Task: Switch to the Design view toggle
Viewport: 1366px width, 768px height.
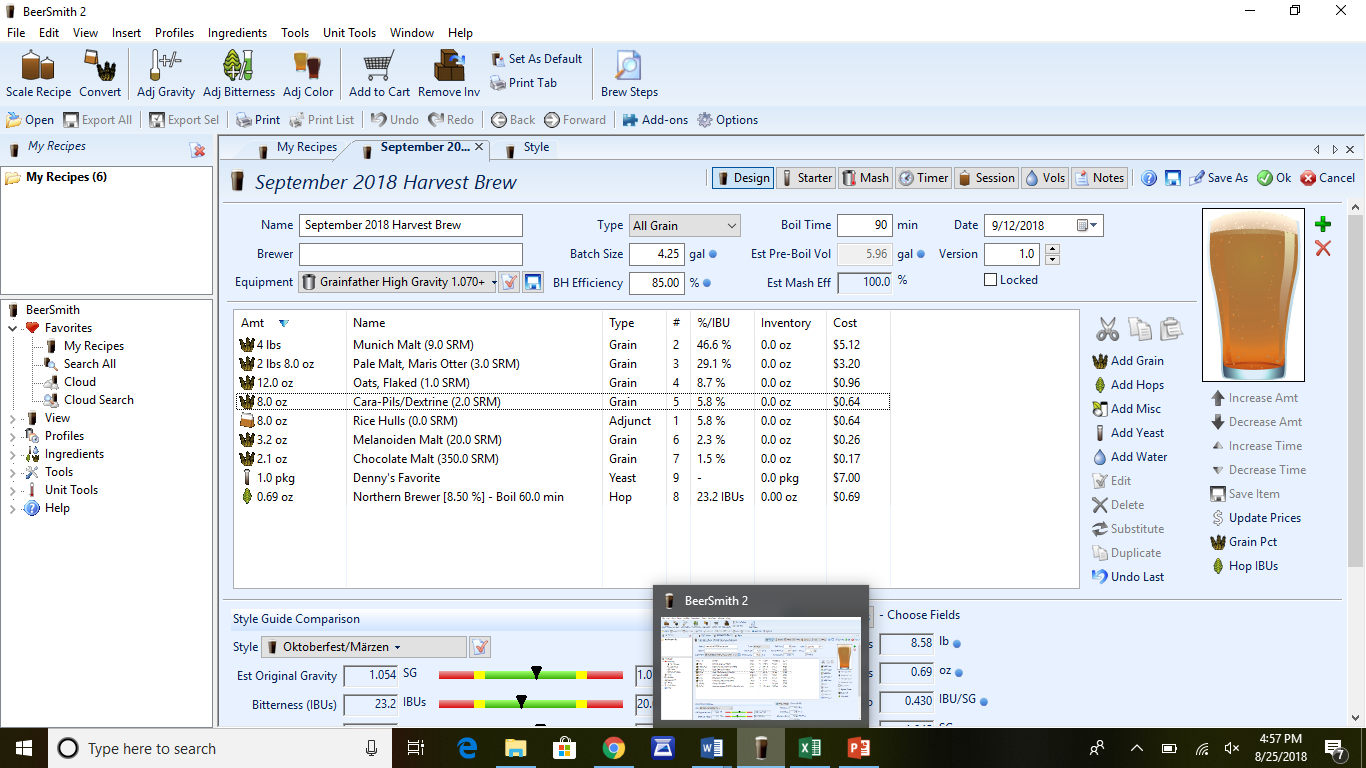Action: click(742, 178)
